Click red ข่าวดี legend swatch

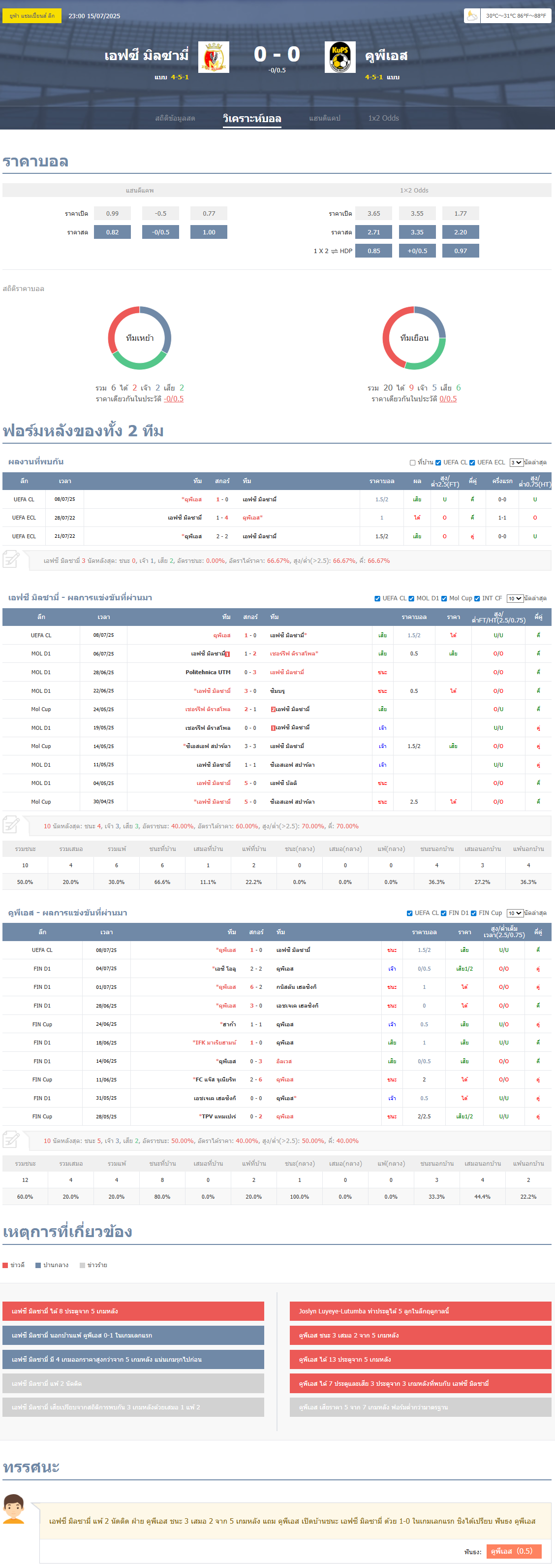5,1265
